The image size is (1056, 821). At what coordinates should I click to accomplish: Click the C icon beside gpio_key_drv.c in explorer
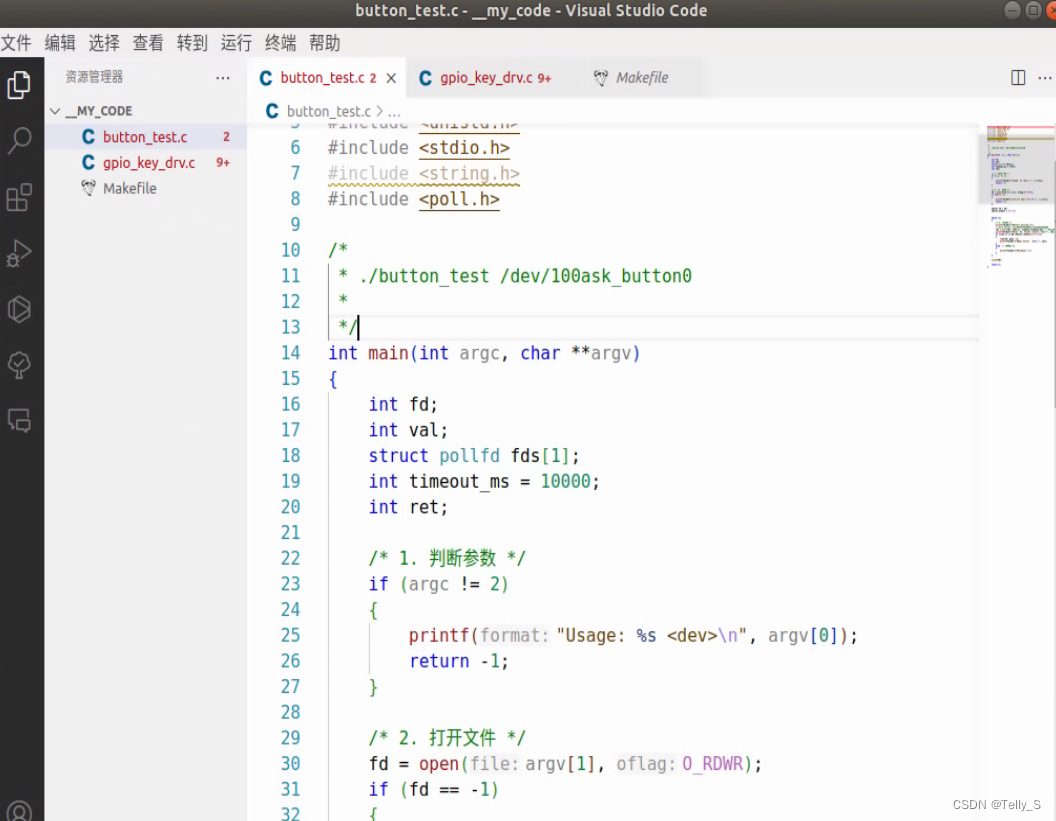pyautogui.click(x=88, y=162)
